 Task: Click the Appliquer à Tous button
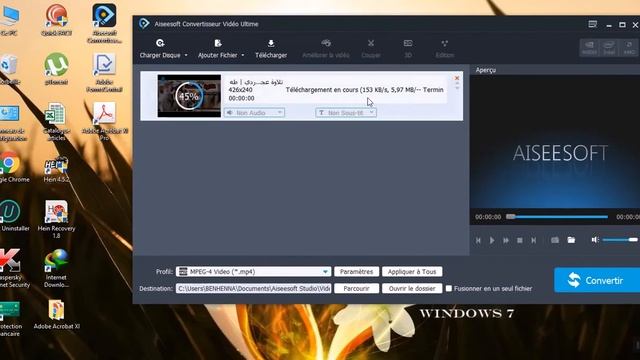[x=412, y=272]
